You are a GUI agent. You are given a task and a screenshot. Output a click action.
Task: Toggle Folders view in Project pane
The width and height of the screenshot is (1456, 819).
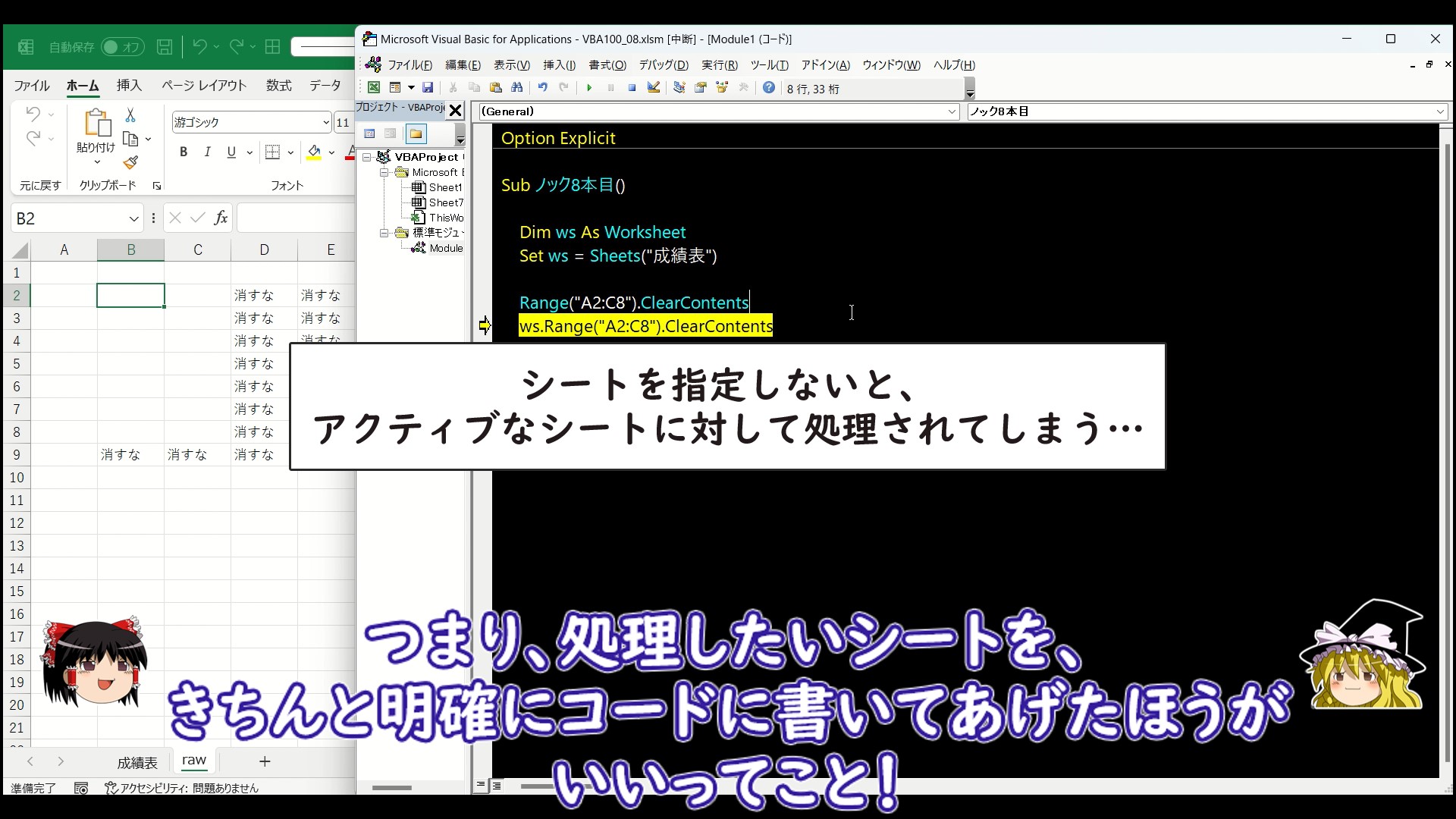(x=416, y=134)
